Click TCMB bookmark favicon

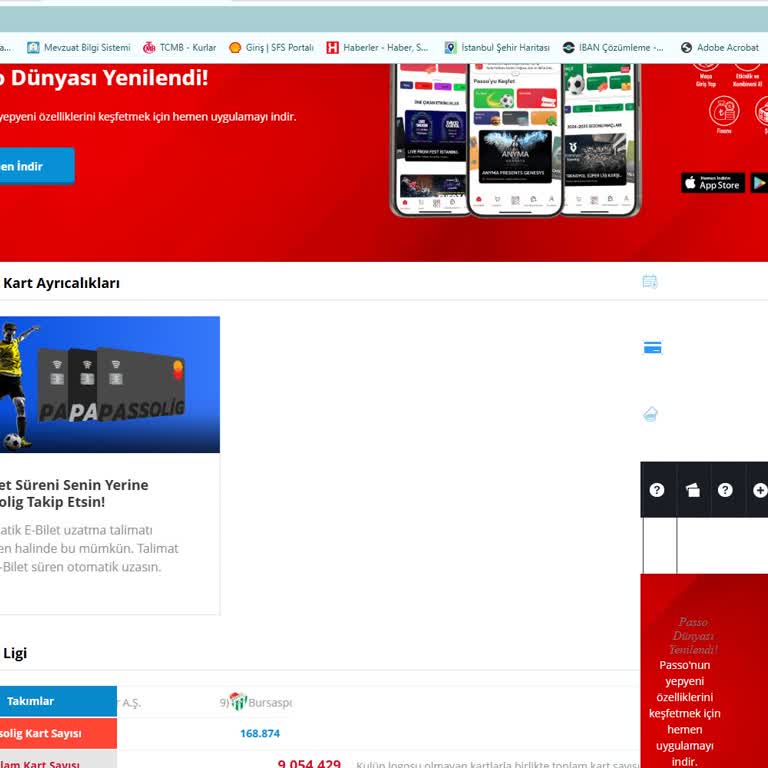[x=149, y=48]
